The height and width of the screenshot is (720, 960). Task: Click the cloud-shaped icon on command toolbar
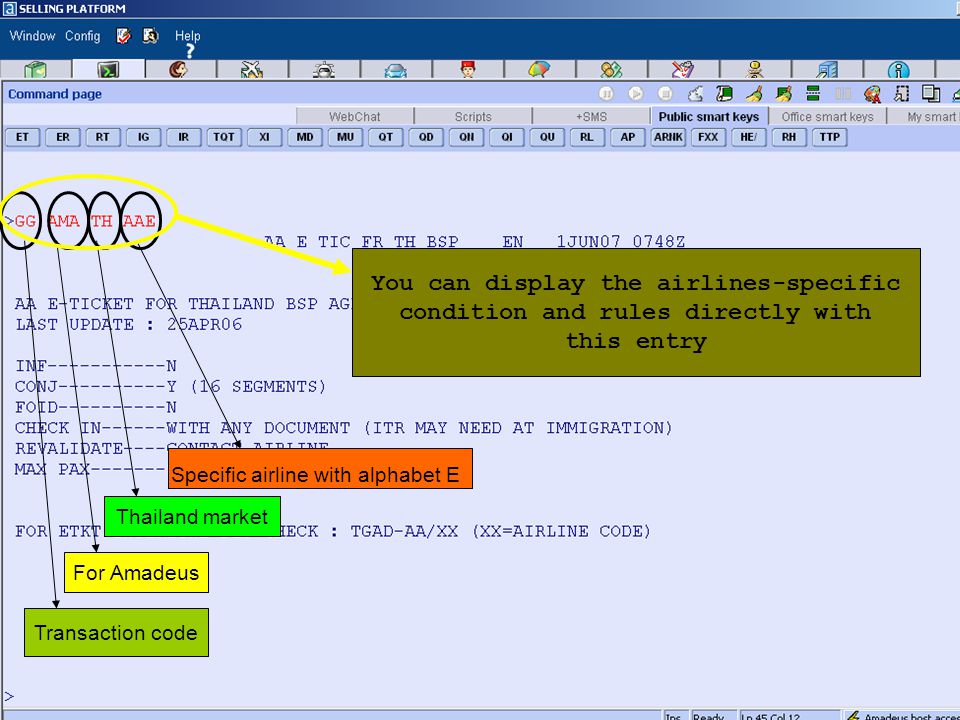(x=696, y=94)
